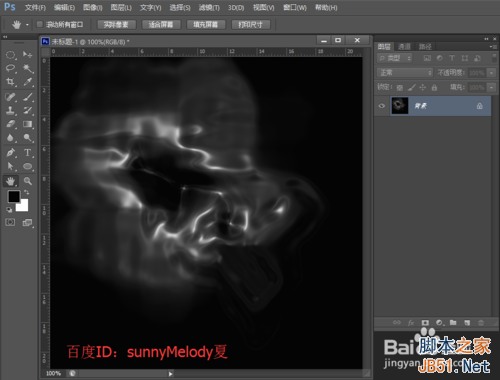Open the layer blend mode dropdown
This screenshot has width=500, height=380.
(405, 73)
